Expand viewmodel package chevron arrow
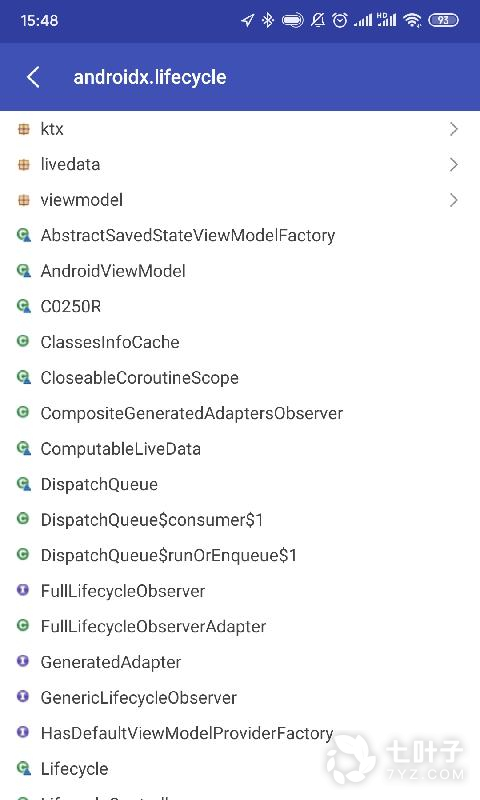This screenshot has height=800, width=480. click(x=453, y=200)
